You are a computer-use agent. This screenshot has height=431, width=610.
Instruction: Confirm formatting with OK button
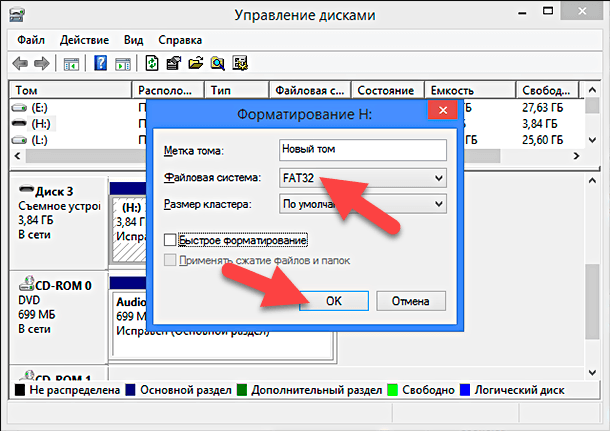tap(334, 301)
